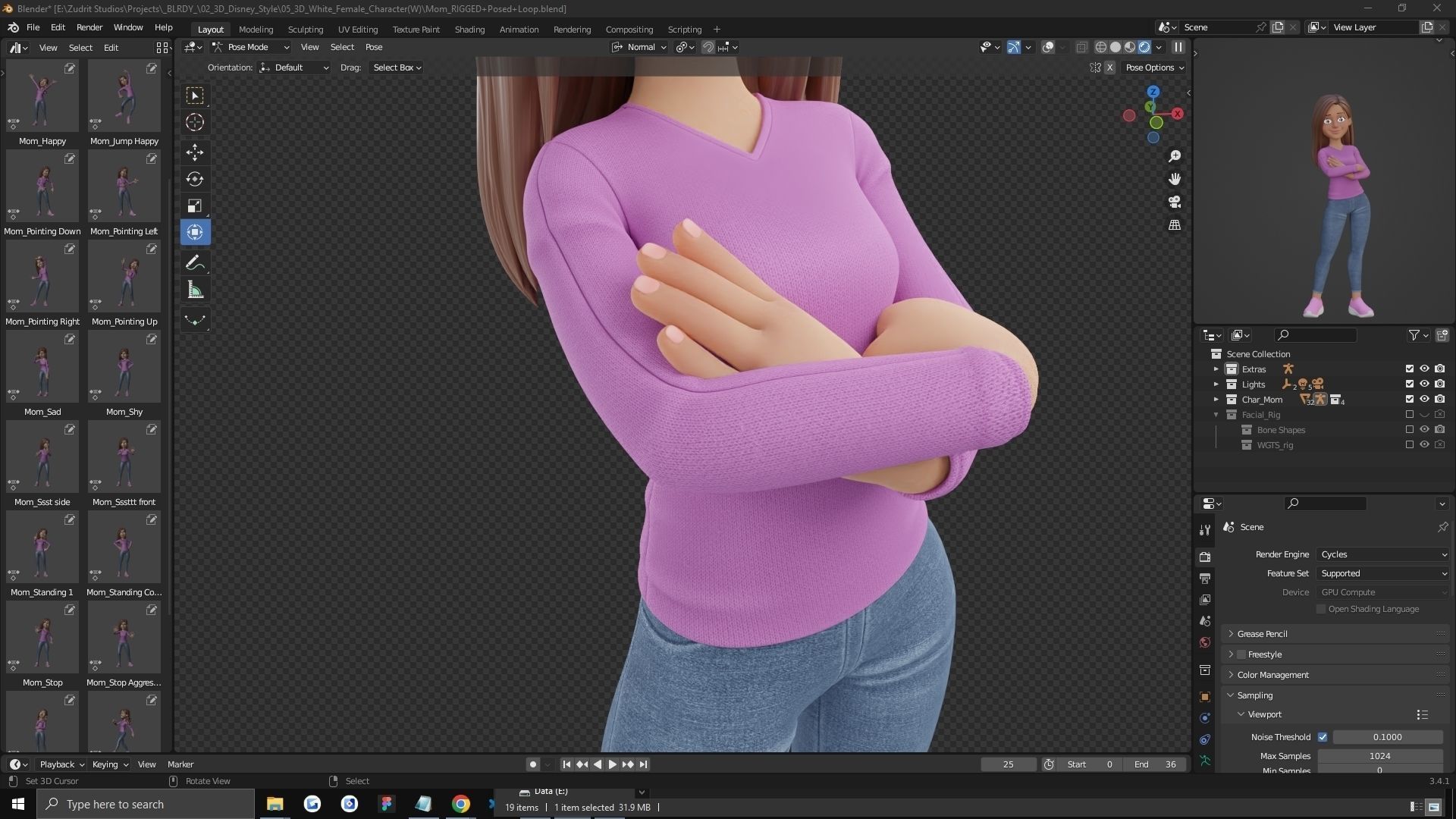Choose the Move tool

click(195, 152)
